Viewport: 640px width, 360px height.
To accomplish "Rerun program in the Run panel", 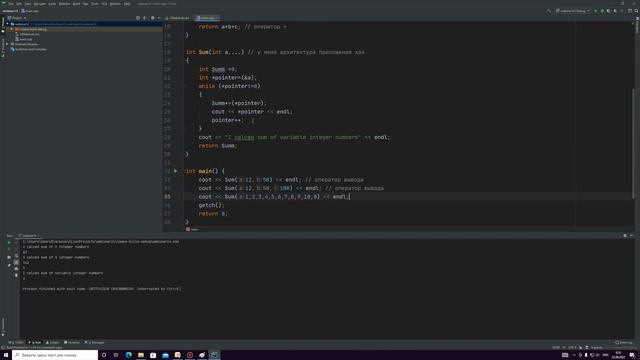I will pyautogui.click(x=9, y=242).
